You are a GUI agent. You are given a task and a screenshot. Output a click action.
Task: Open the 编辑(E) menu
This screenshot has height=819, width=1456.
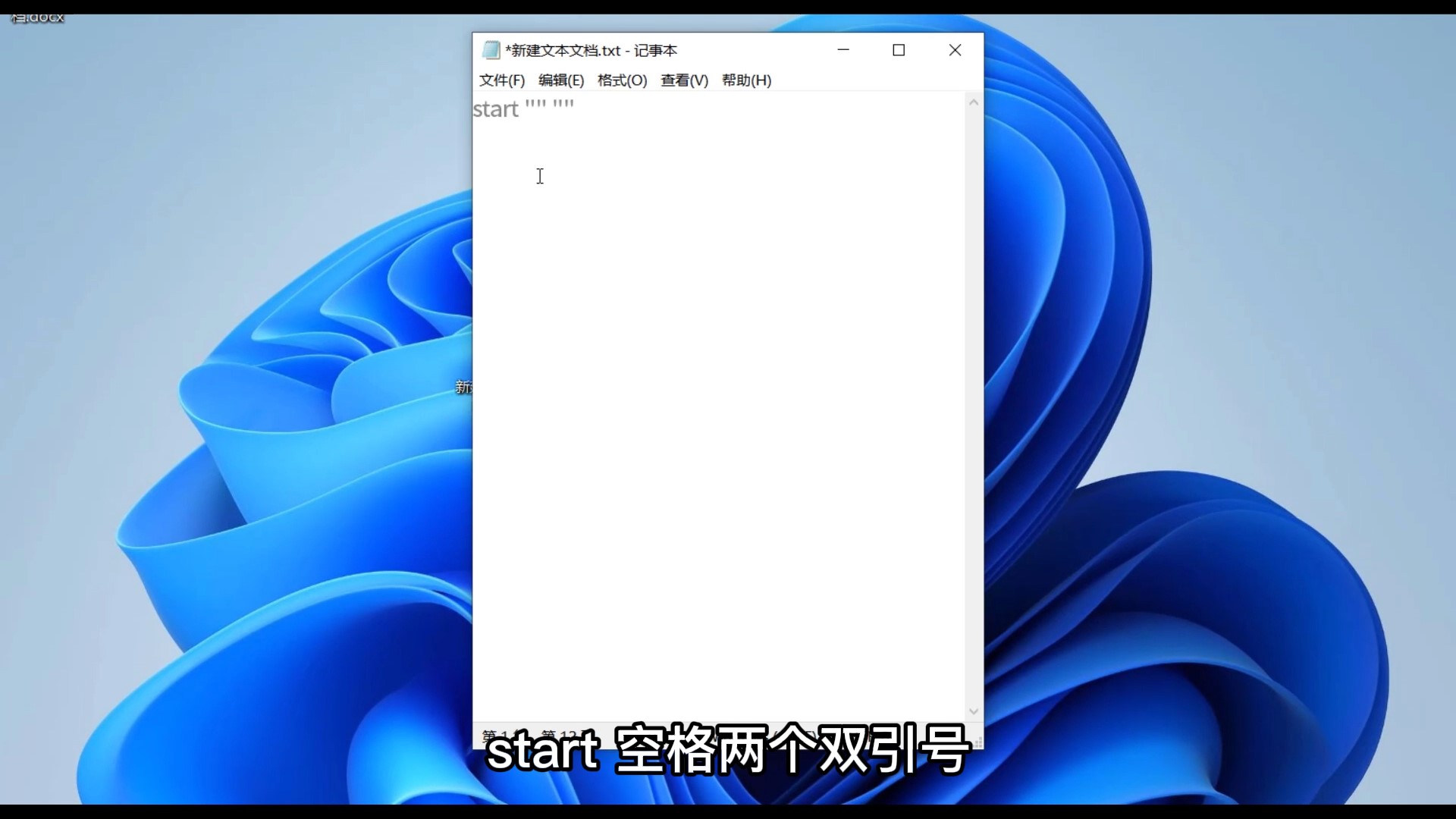coord(560,80)
